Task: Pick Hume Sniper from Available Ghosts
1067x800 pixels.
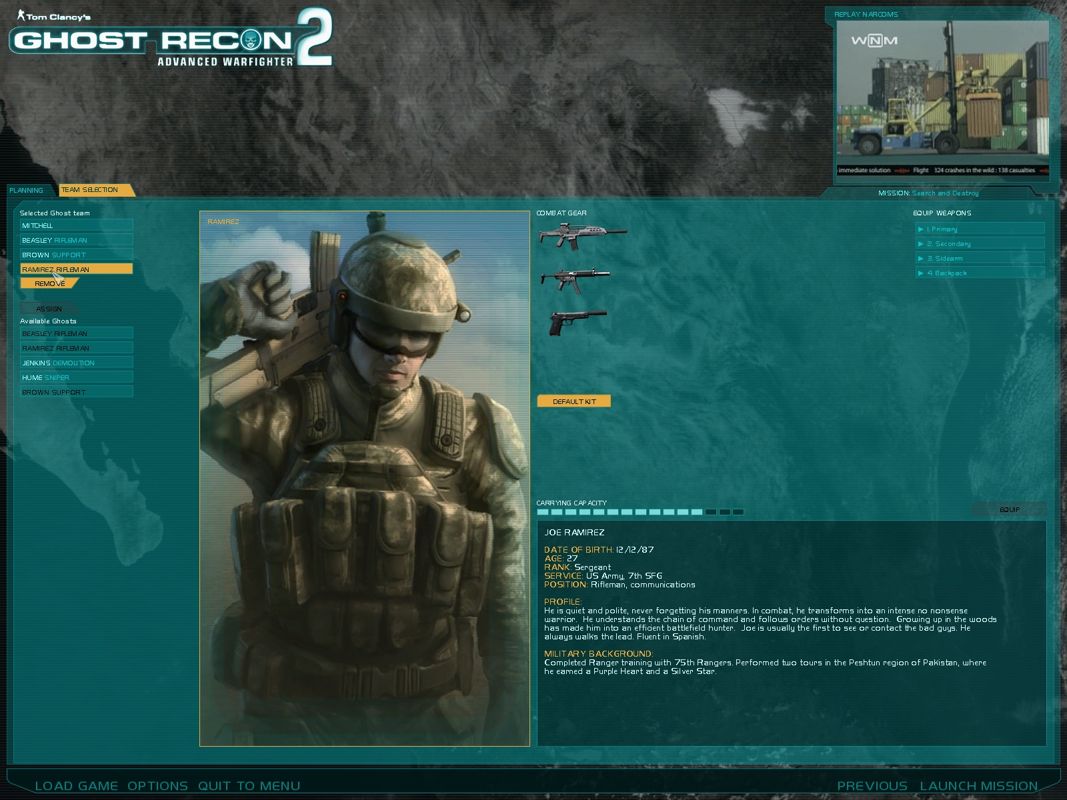Action: pos(76,378)
